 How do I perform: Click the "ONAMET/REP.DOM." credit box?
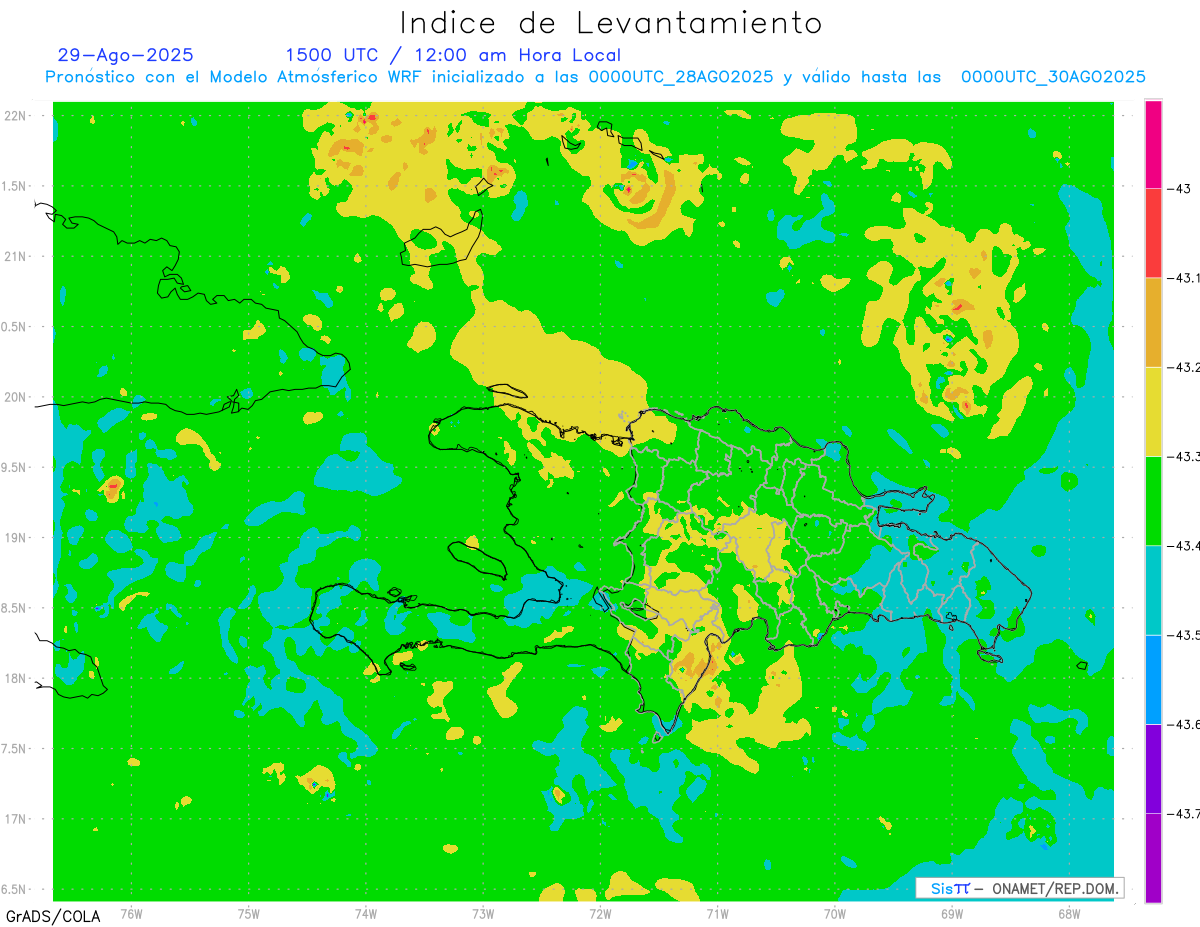(1019, 888)
